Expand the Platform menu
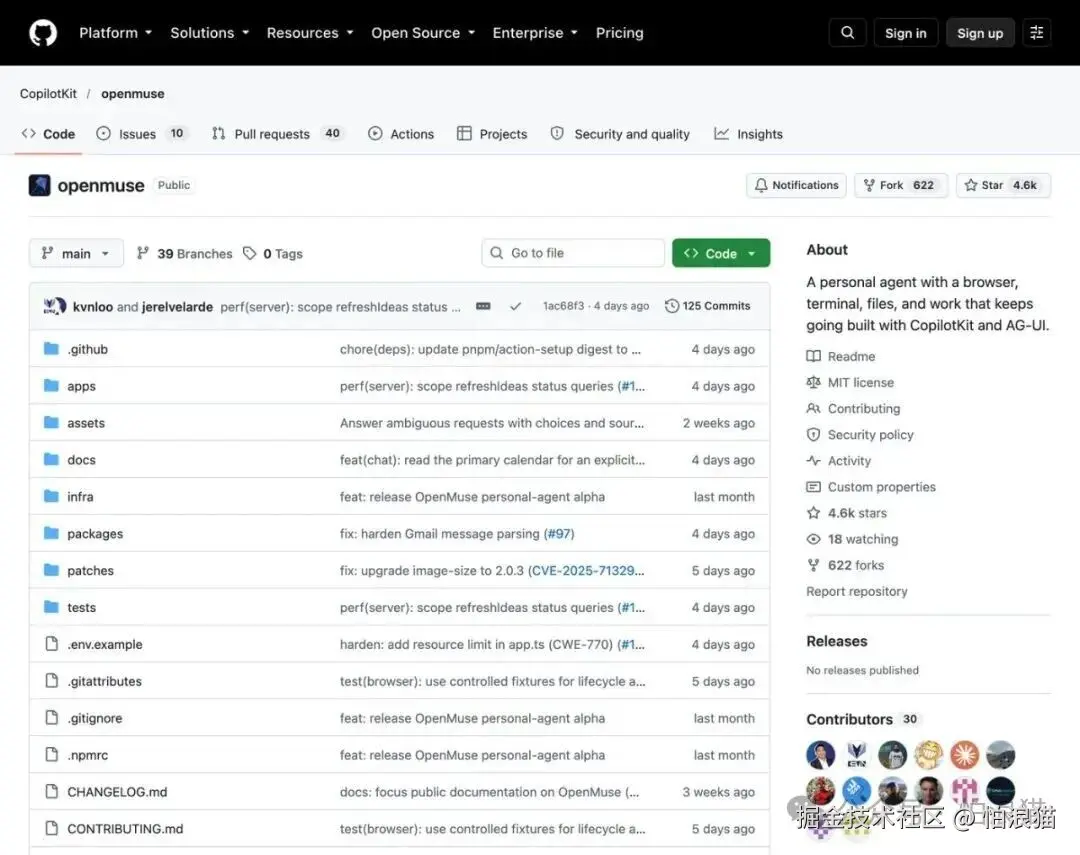This screenshot has width=1080, height=855. [115, 32]
